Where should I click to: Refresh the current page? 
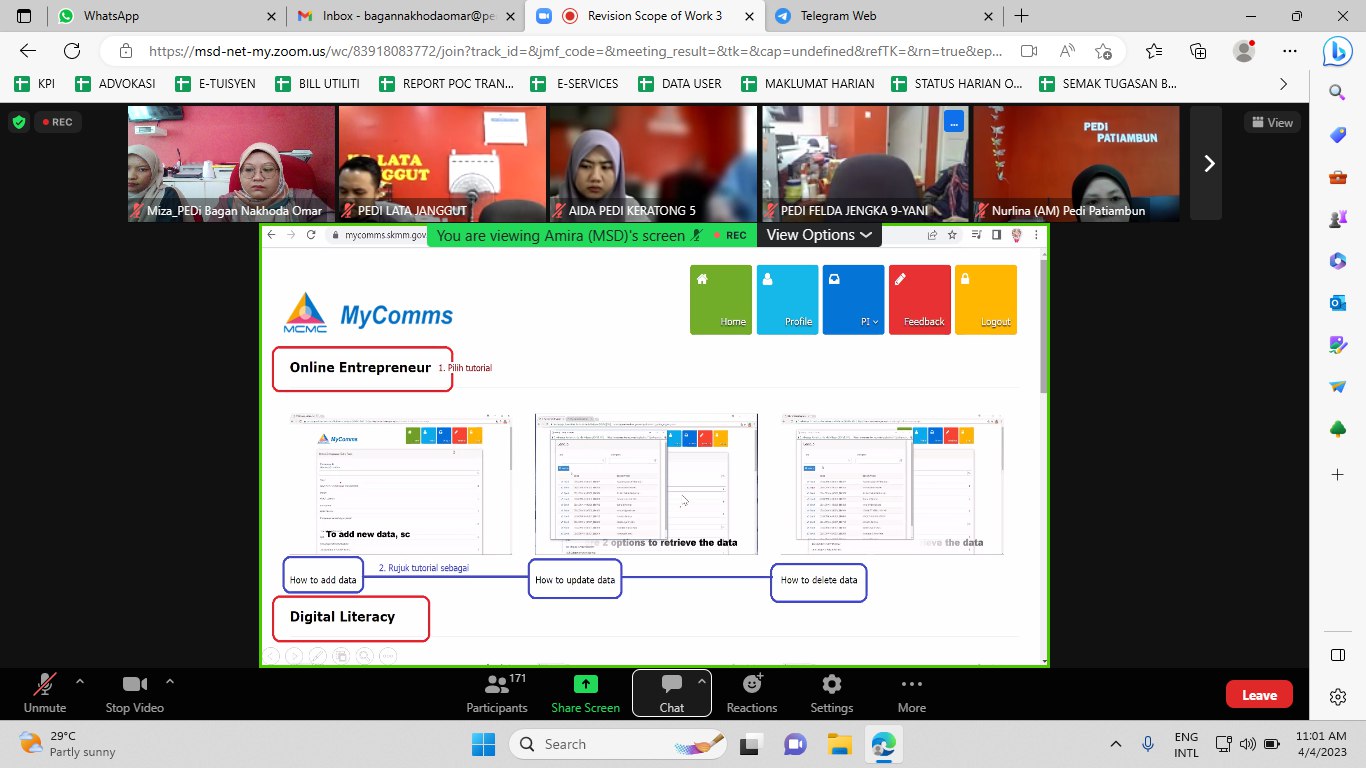coord(72,51)
